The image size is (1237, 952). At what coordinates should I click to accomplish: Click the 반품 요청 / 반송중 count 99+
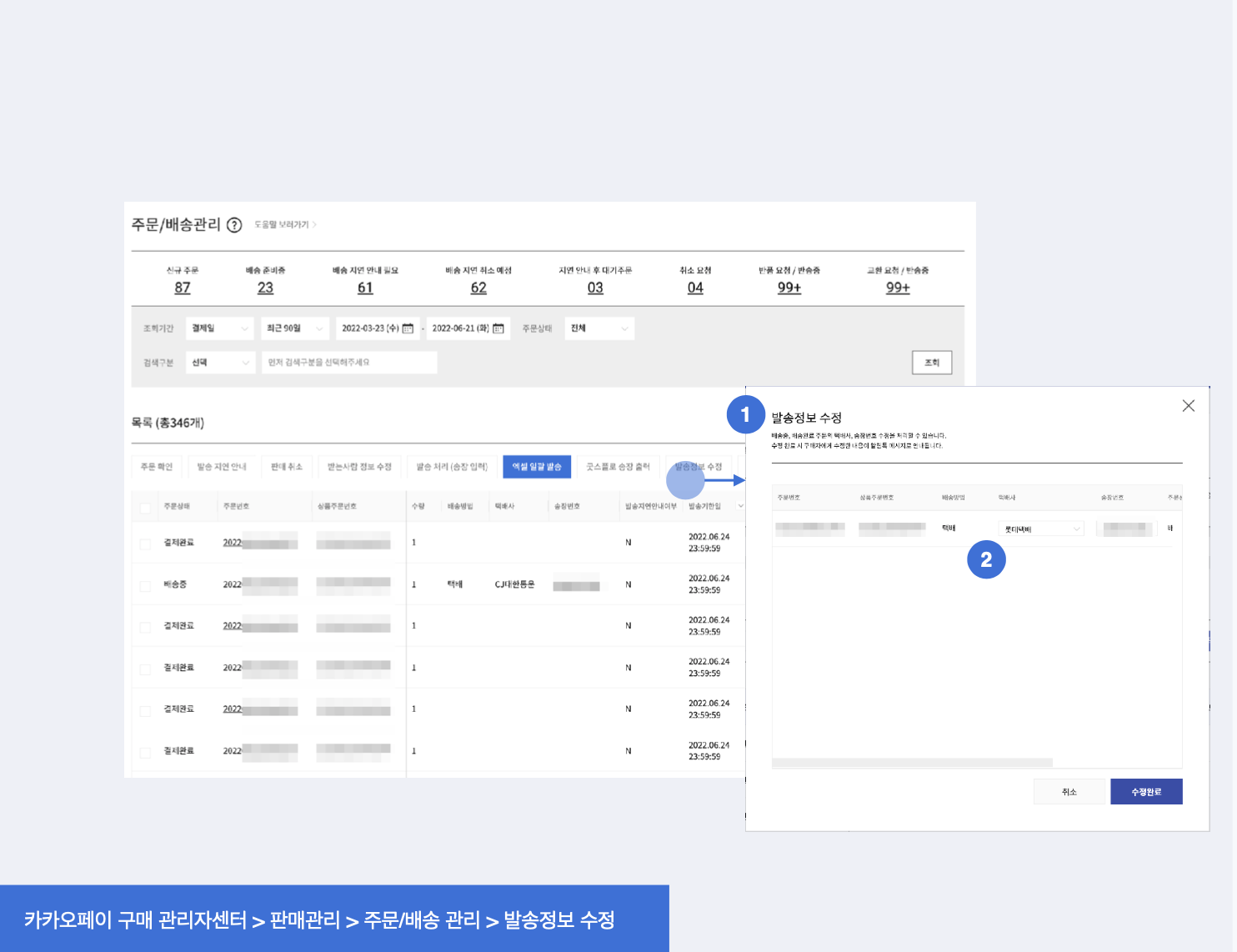pos(789,288)
